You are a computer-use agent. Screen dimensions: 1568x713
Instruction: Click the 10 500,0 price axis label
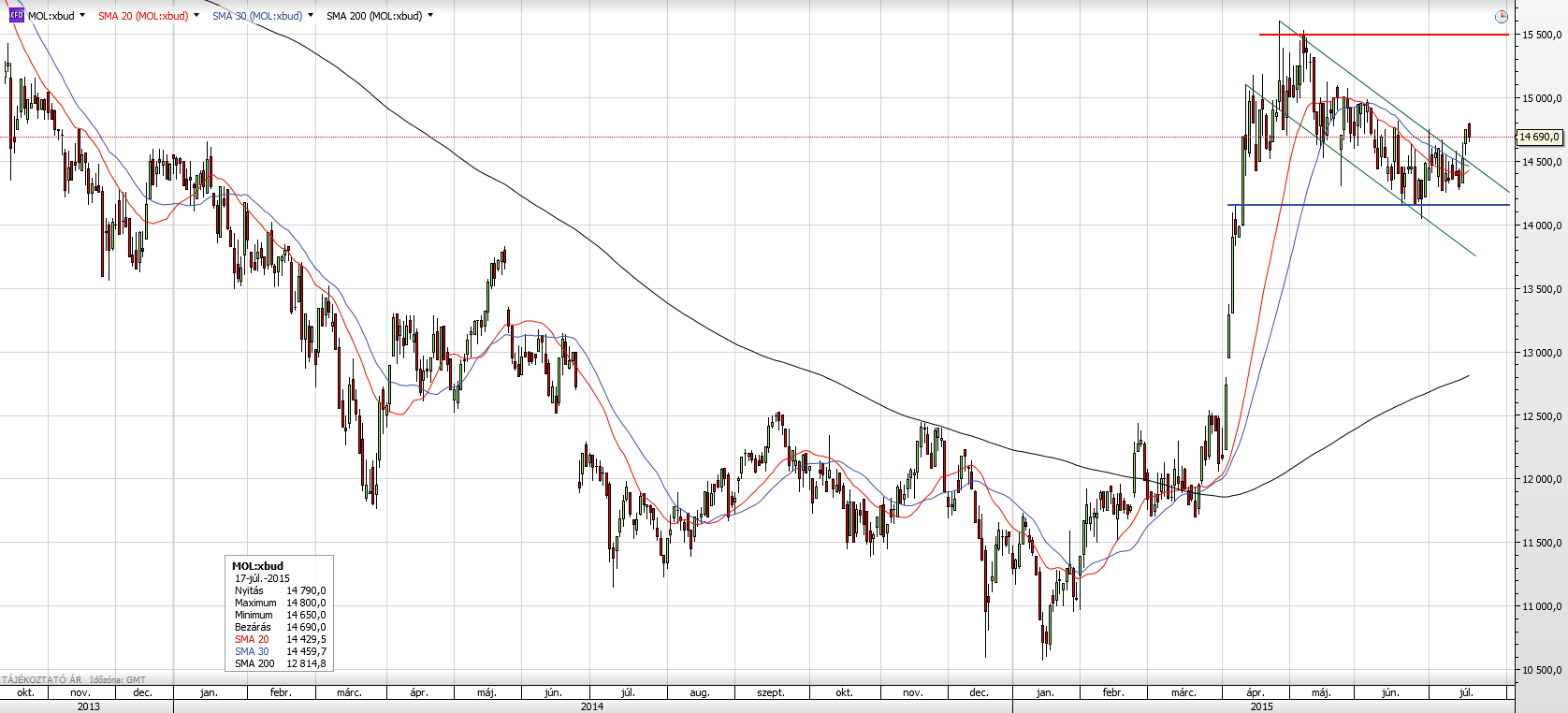tap(1542, 670)
